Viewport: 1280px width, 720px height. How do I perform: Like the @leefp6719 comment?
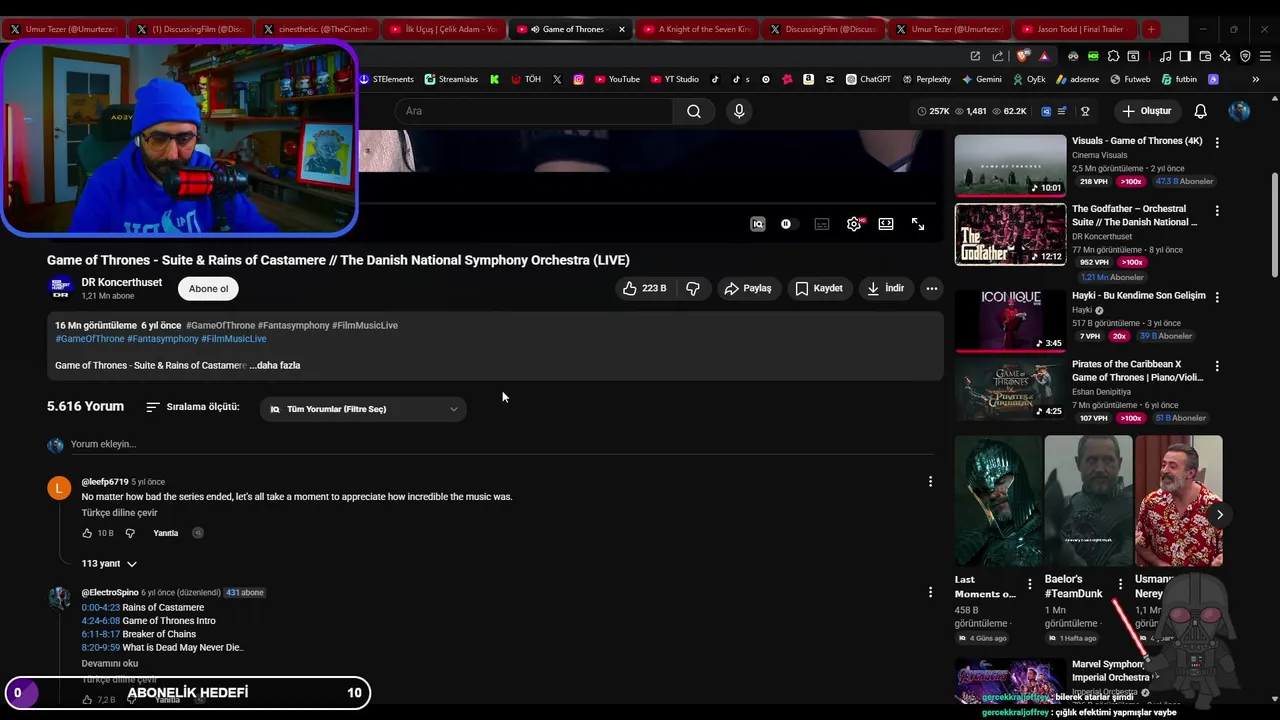pos(87,533)
